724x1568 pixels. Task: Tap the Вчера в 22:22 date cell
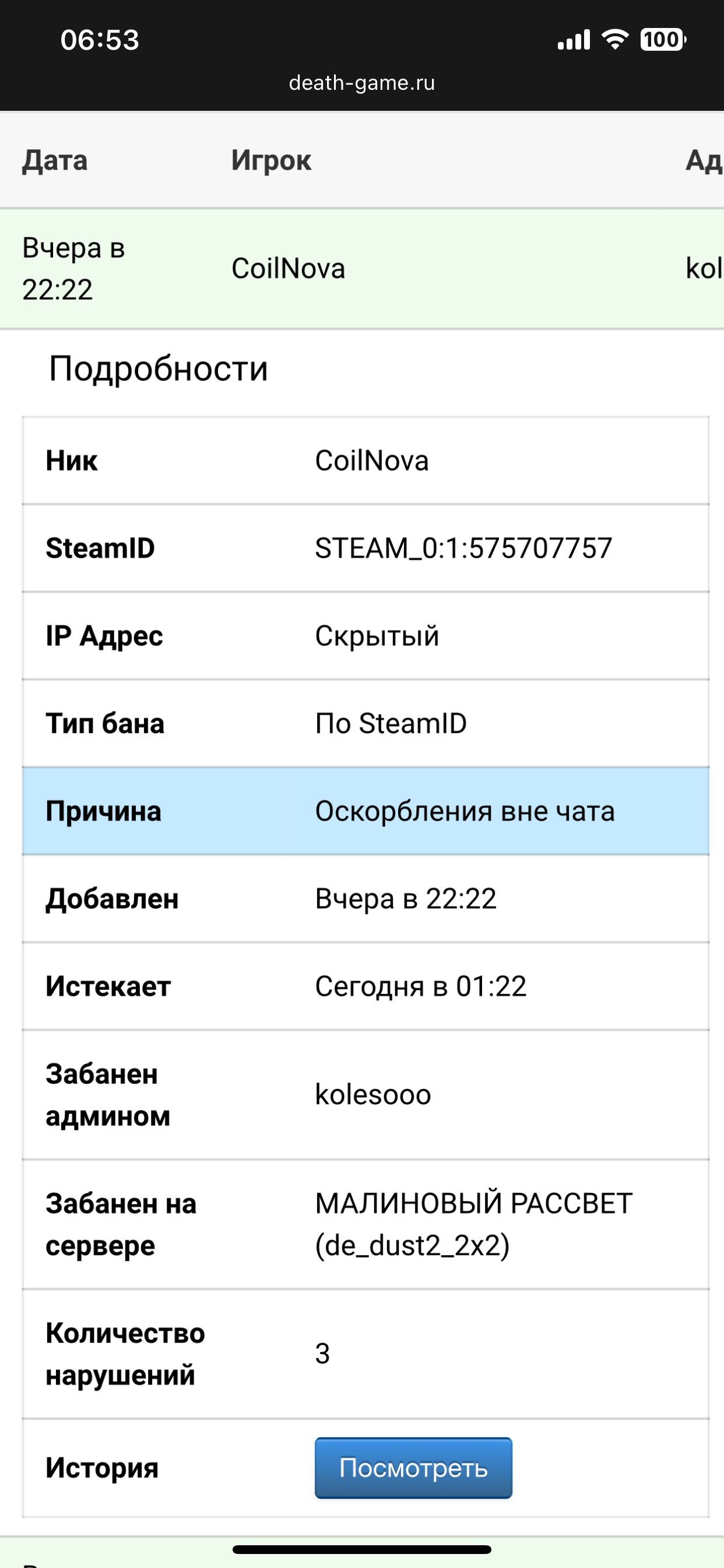pos(73,268)
